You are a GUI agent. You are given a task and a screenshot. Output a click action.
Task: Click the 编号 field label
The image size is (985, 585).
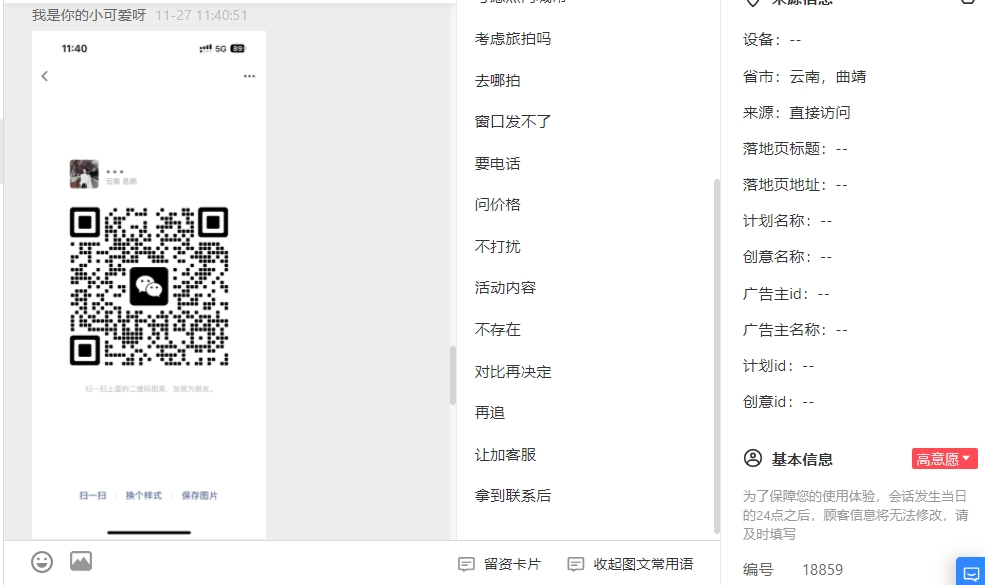tap(758, 570)
